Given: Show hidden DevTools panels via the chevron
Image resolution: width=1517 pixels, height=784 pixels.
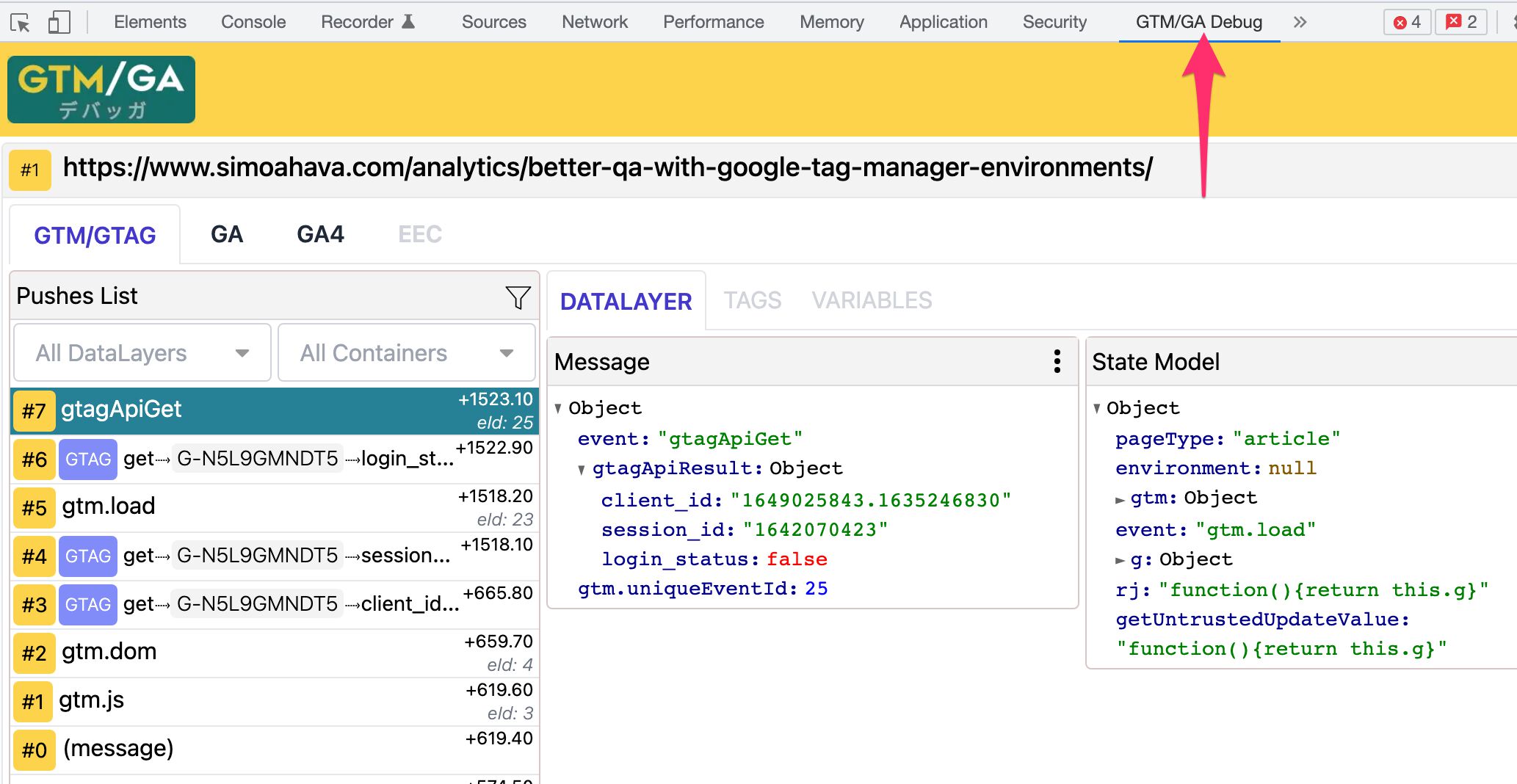Looking at the screenshot, I should coord(1299,21).
